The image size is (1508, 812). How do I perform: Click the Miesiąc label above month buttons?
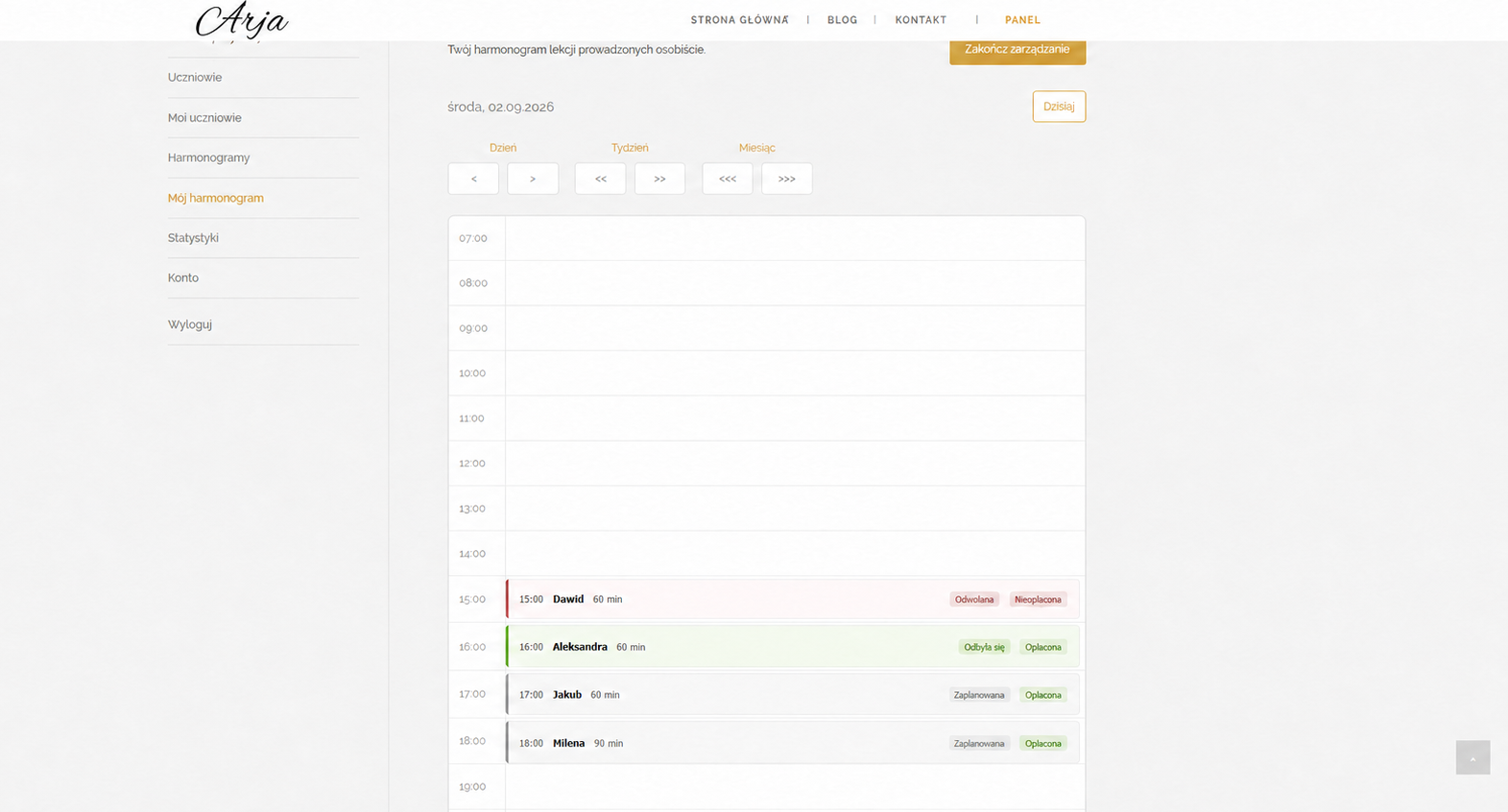757,148
